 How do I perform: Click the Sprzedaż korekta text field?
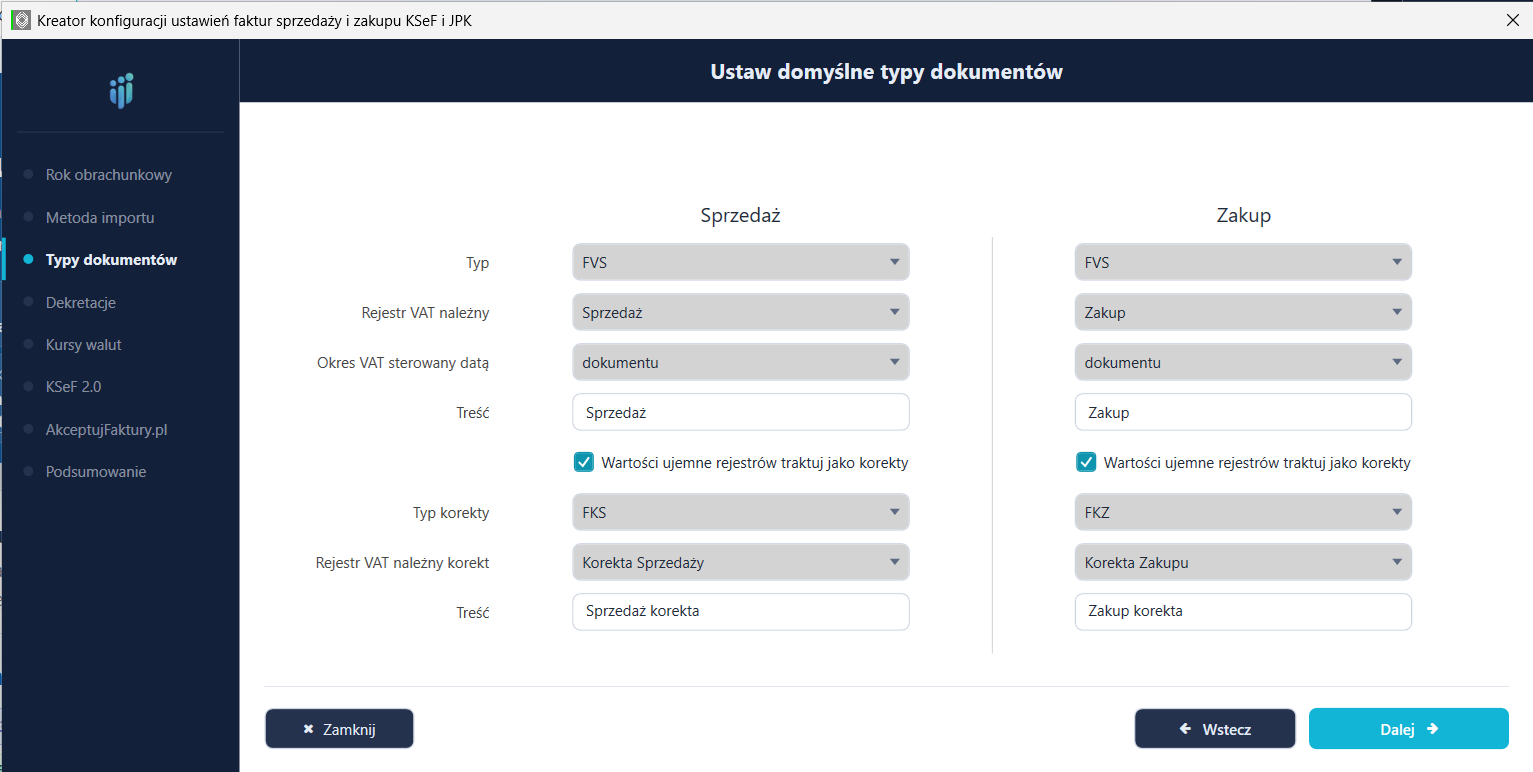pyautogui.click(x=741, y=612)
